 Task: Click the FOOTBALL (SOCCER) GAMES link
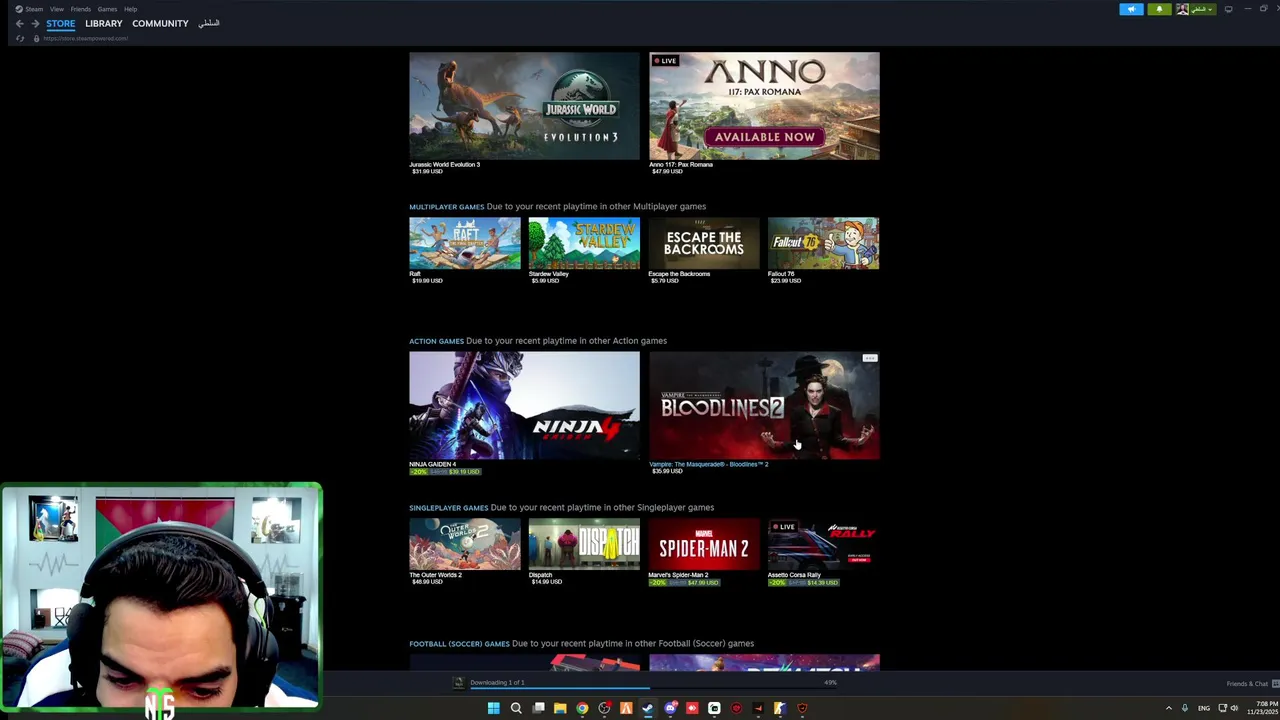[x=459, y=644]
